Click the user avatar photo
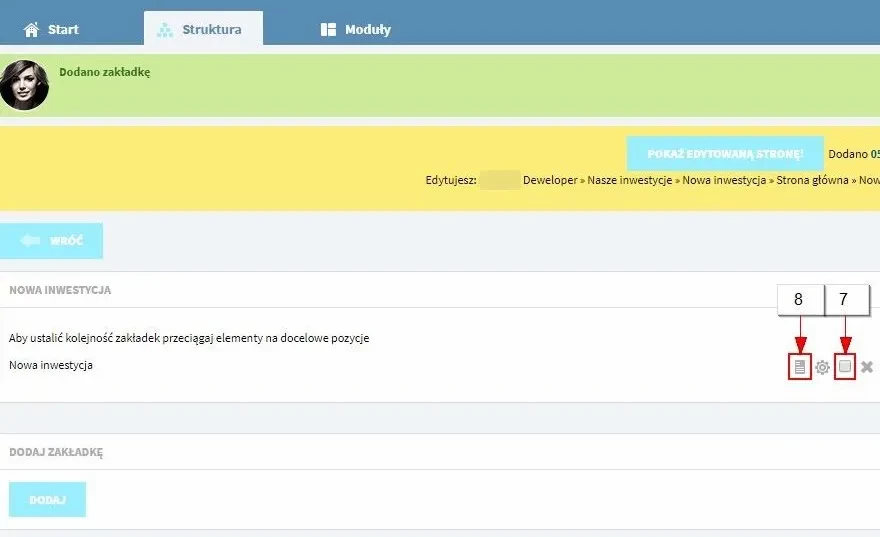This screenshot has height=537, width=880. click(x=24, y=85)
